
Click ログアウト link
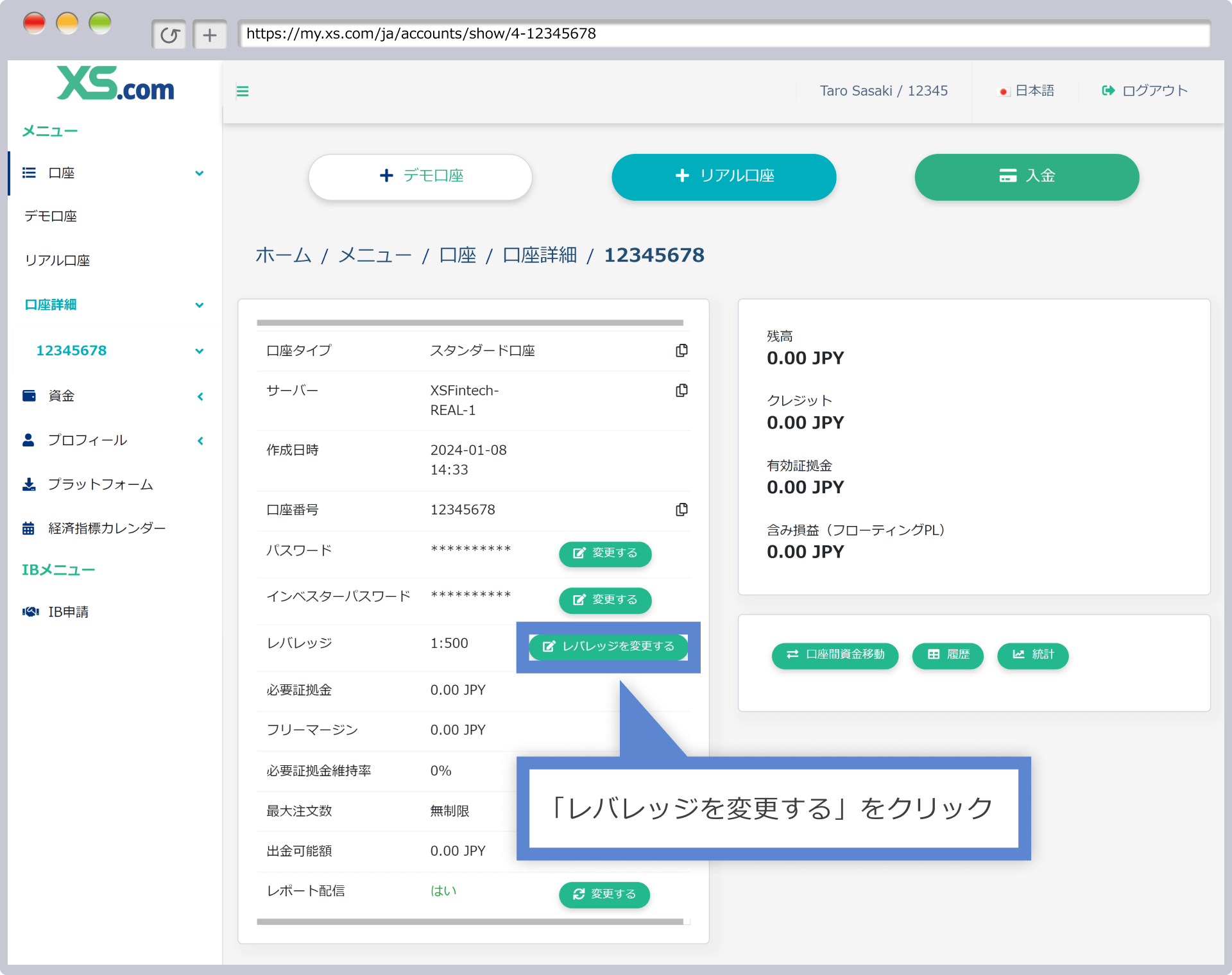tap(1155, 91)
